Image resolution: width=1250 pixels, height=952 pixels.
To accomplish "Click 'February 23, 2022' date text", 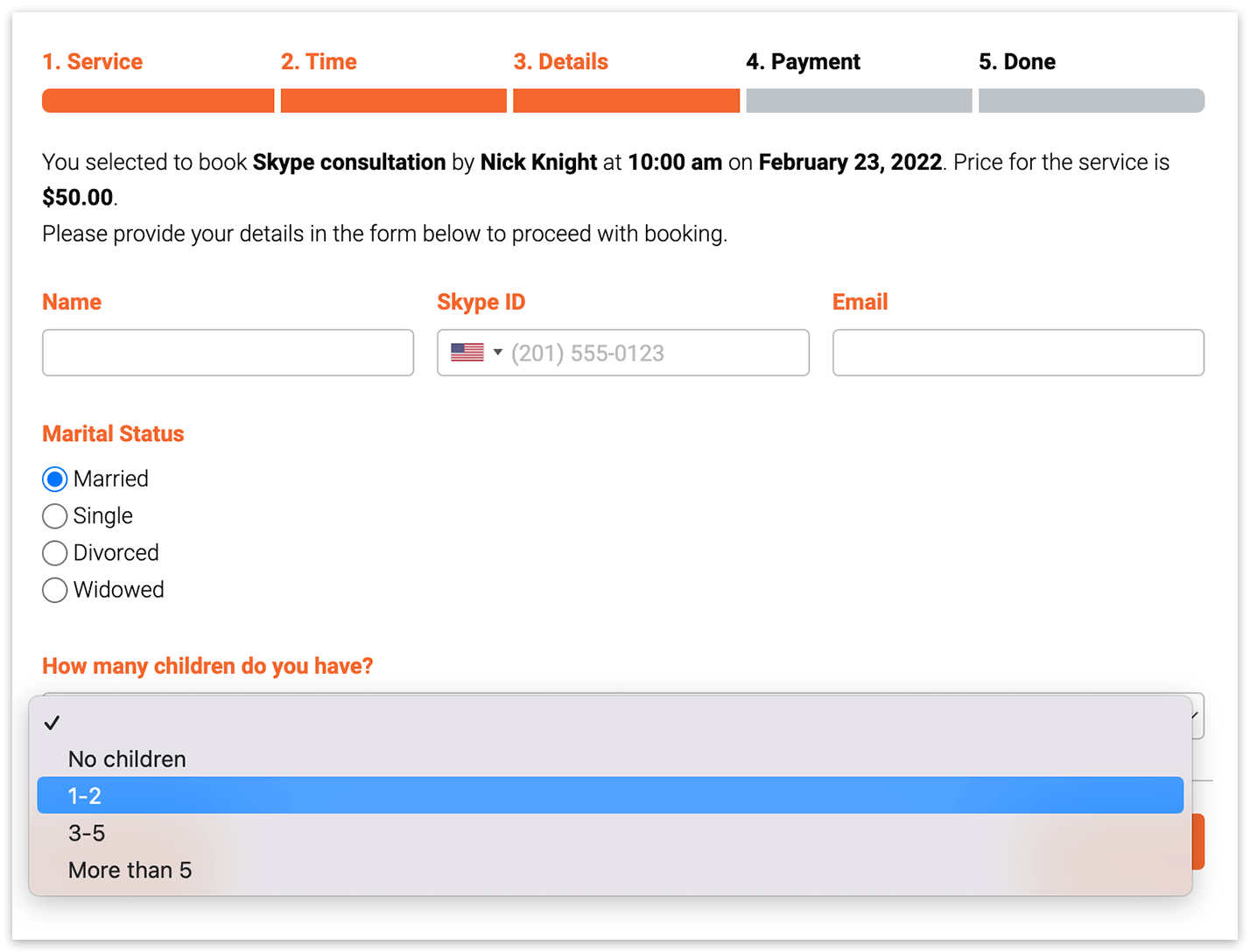I will click(850, 162).
